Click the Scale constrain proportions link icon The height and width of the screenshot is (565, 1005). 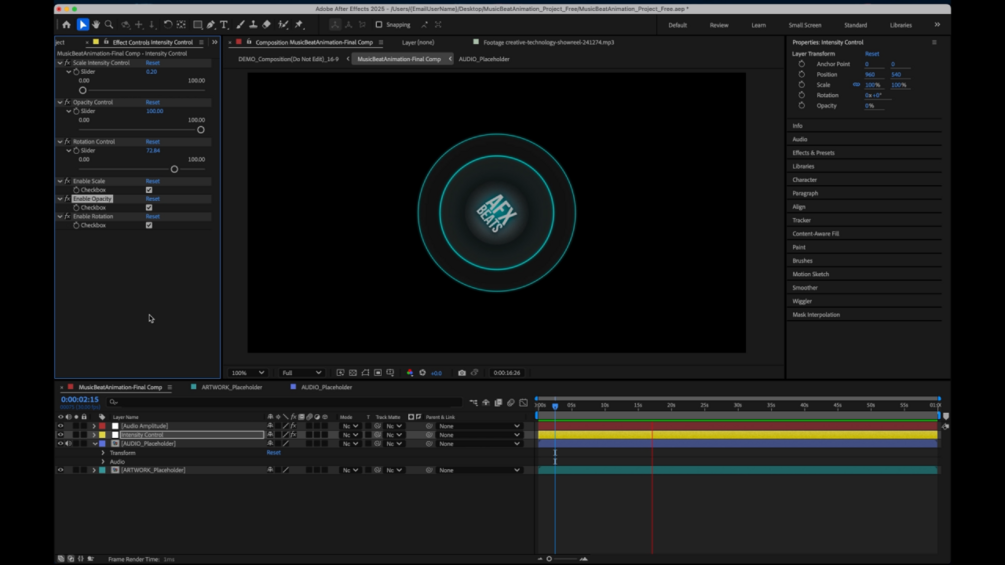pos(856,85)
